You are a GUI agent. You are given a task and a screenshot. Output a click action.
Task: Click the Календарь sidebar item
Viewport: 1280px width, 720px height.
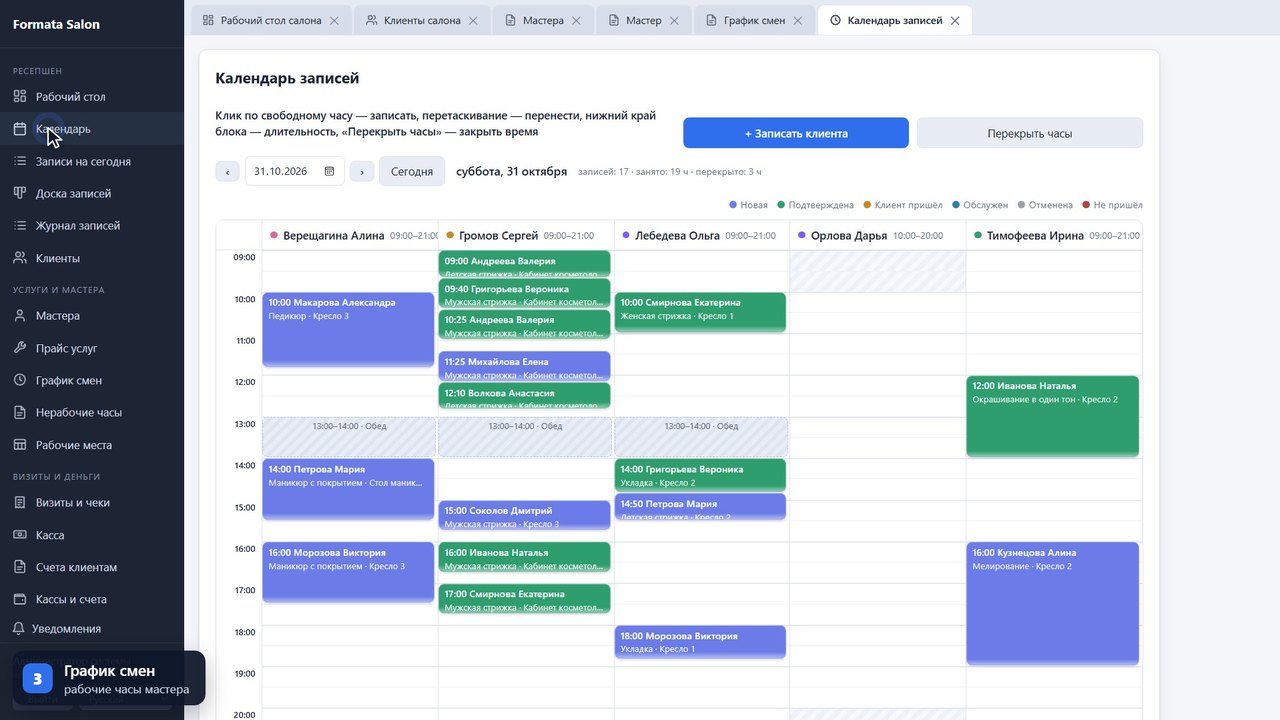coord(92,129)
